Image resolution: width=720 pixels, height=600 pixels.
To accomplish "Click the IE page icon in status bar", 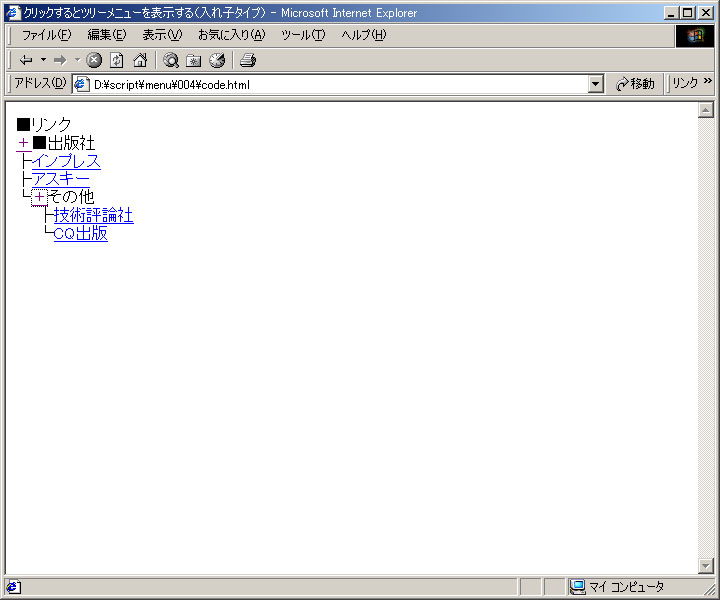I will [x=13, y=587].
